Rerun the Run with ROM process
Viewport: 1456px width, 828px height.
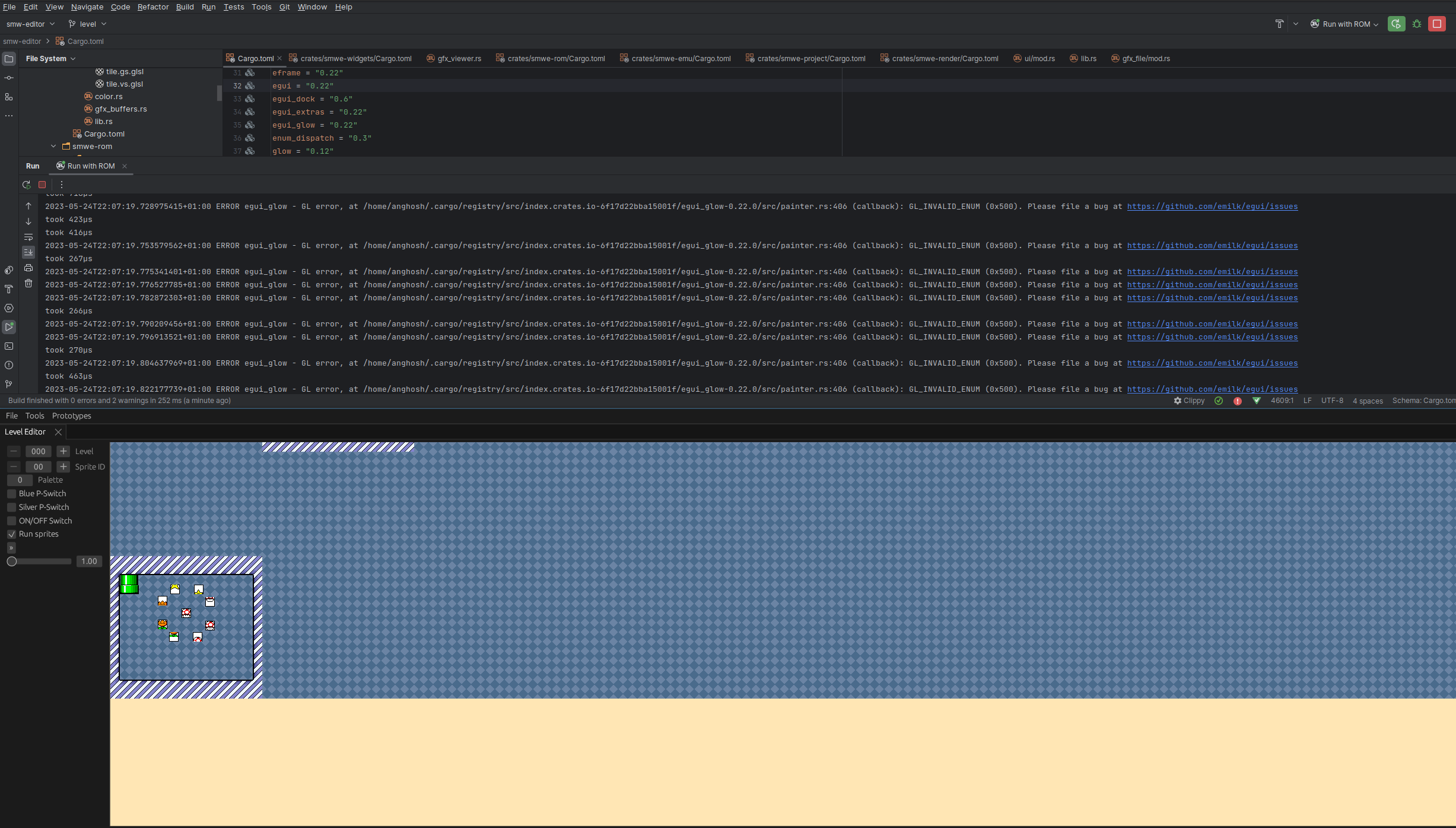[x=27, y=185]
